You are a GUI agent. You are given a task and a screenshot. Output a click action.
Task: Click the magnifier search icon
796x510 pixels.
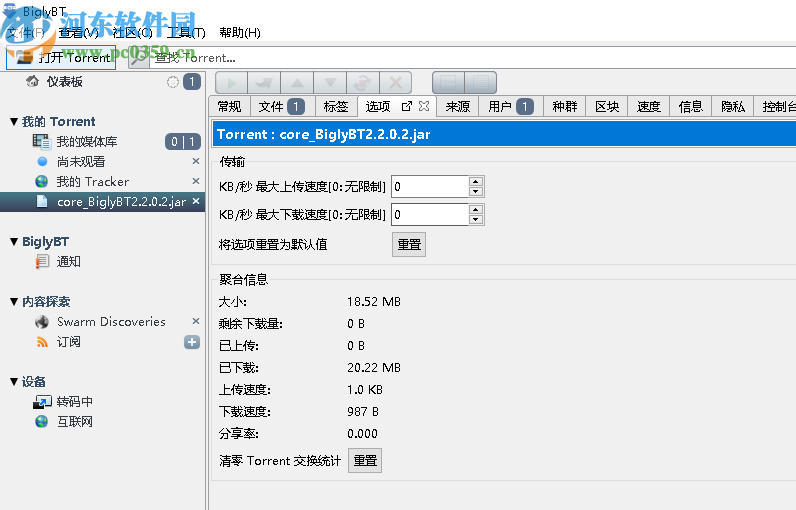point(138,58)
